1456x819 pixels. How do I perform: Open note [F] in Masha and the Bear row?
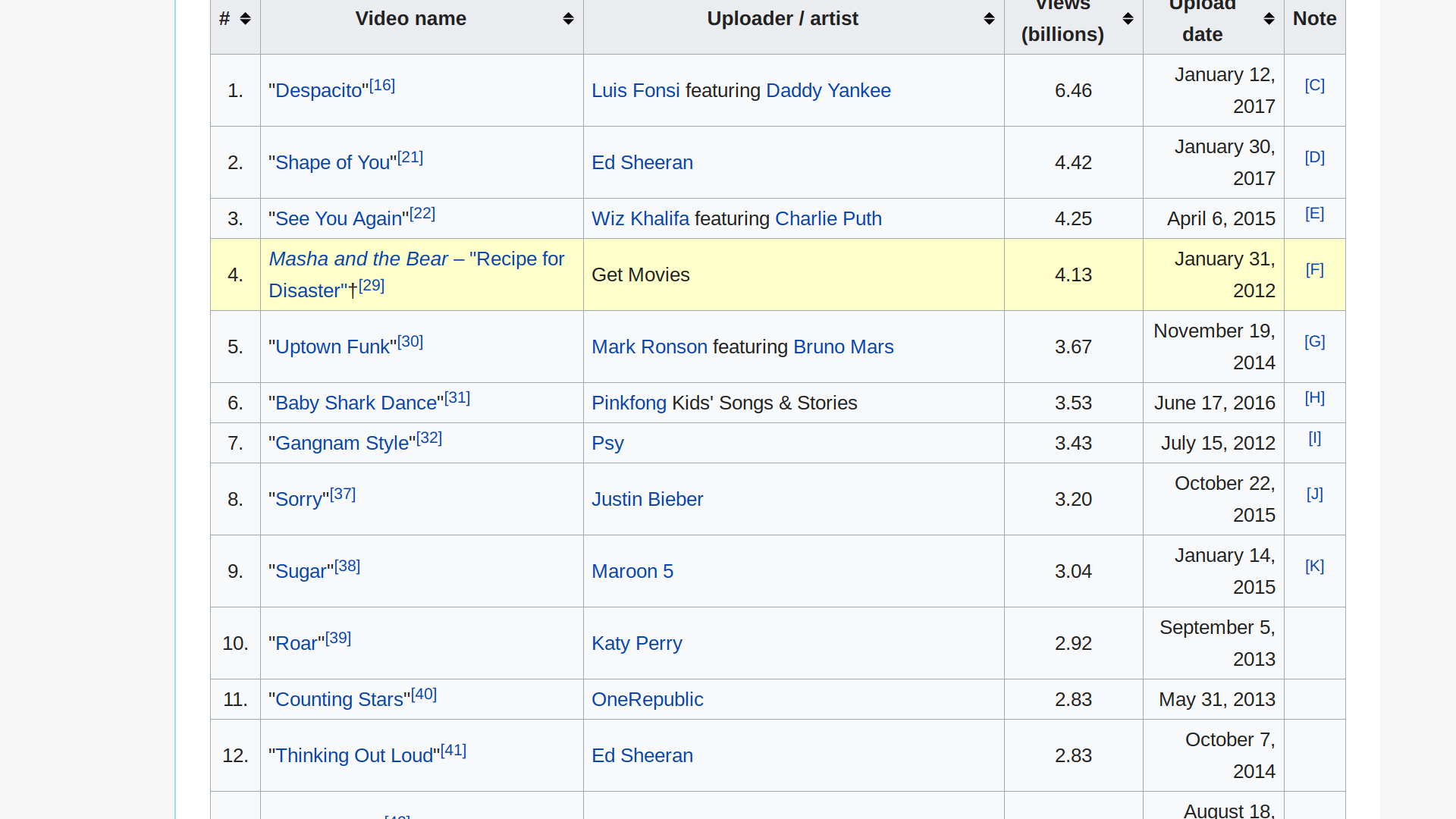[x=1315, y=270]
